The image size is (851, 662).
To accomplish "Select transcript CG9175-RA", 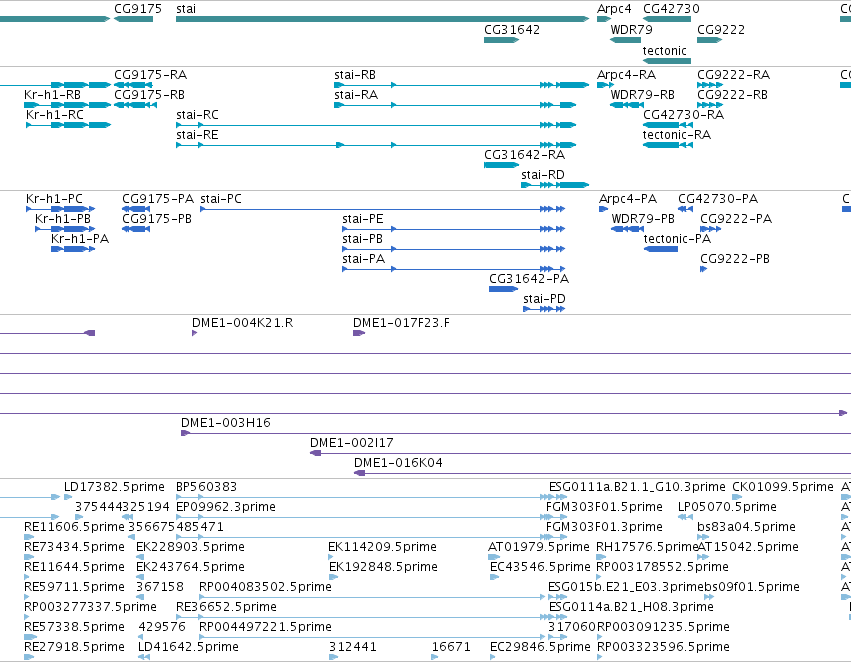I will [133, 85].
